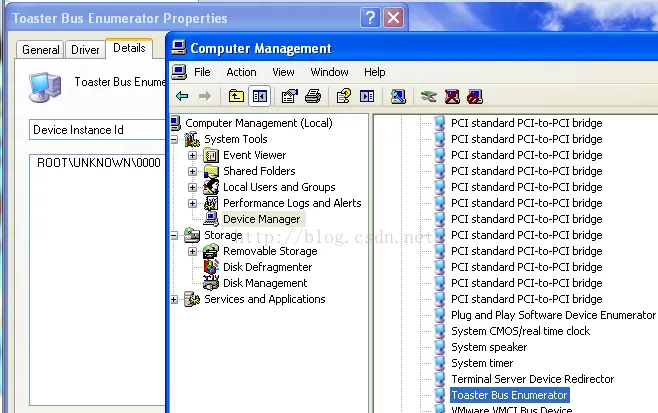Open the Window menu
658x413 pixels.
click(x=329, y=72)
